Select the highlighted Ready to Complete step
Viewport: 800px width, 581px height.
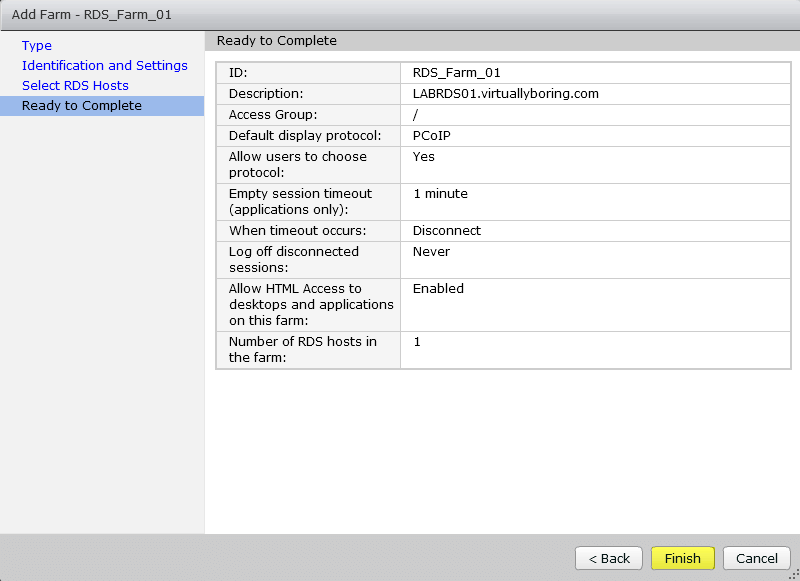pyautogui.click(x=74, y=105)
